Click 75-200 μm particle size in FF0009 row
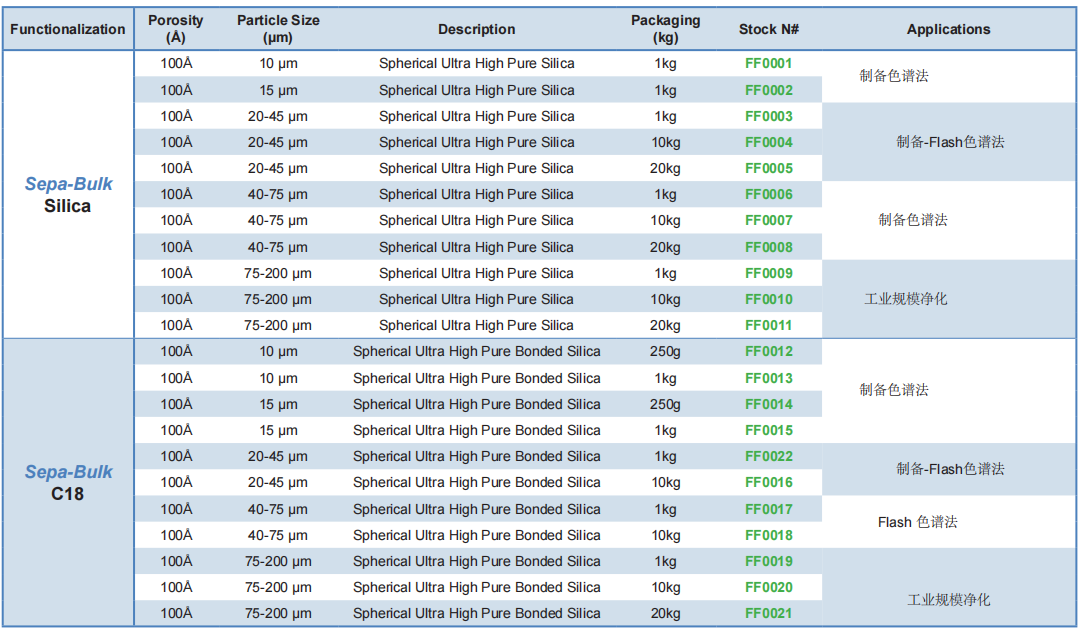The width and height of the screenshot is (1083, 632). 278,274
